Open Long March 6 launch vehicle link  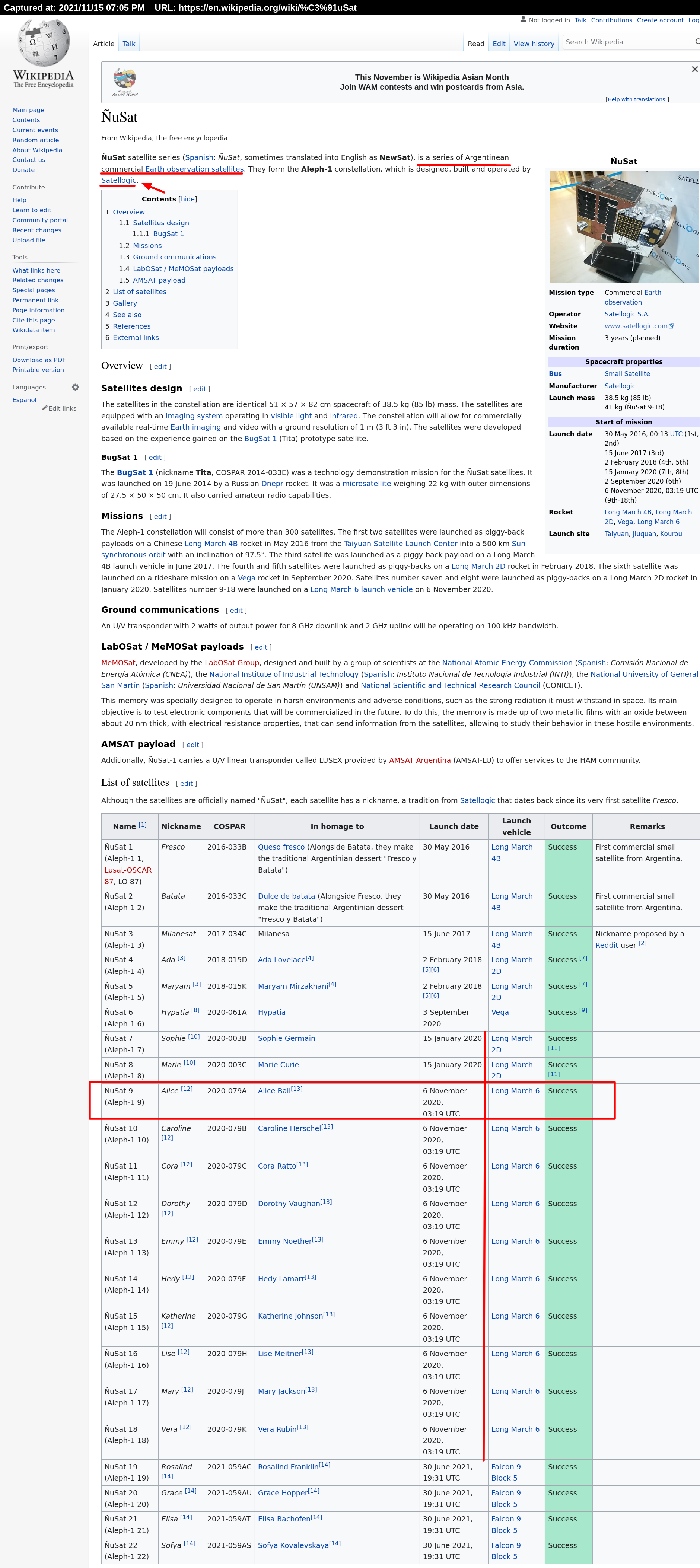pyautogui.click(x=362, y=589)
